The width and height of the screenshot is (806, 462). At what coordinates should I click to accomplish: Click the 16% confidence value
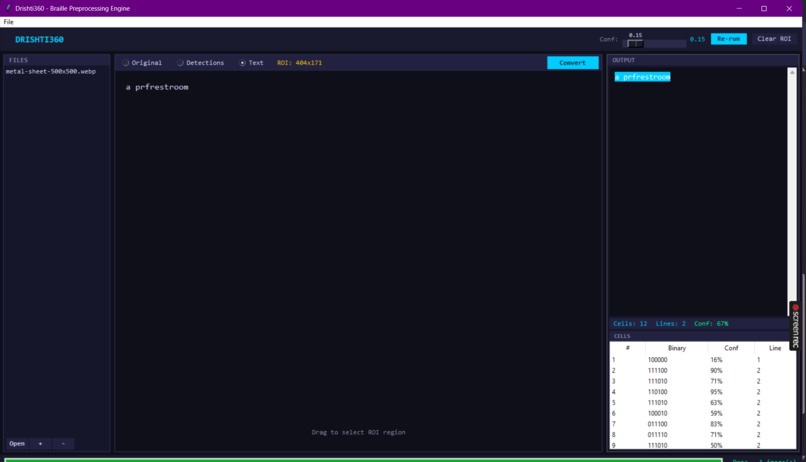click(716, 360)
